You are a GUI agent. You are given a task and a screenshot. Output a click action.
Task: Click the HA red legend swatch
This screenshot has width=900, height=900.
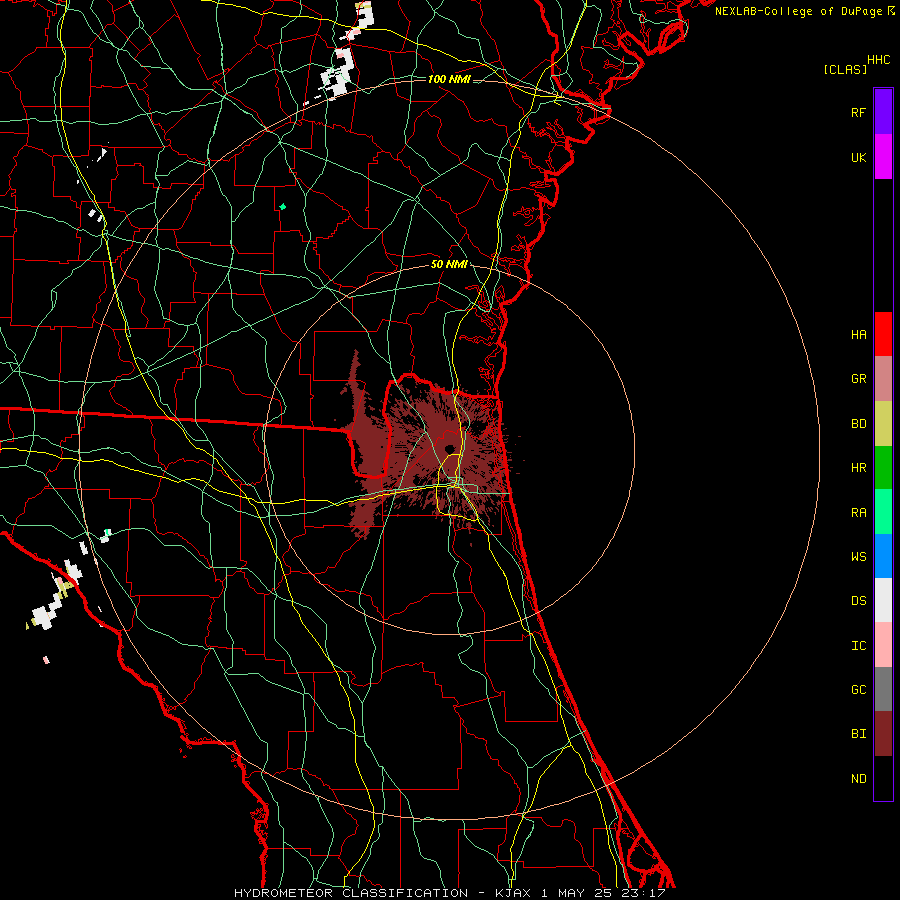click(883, 334)
